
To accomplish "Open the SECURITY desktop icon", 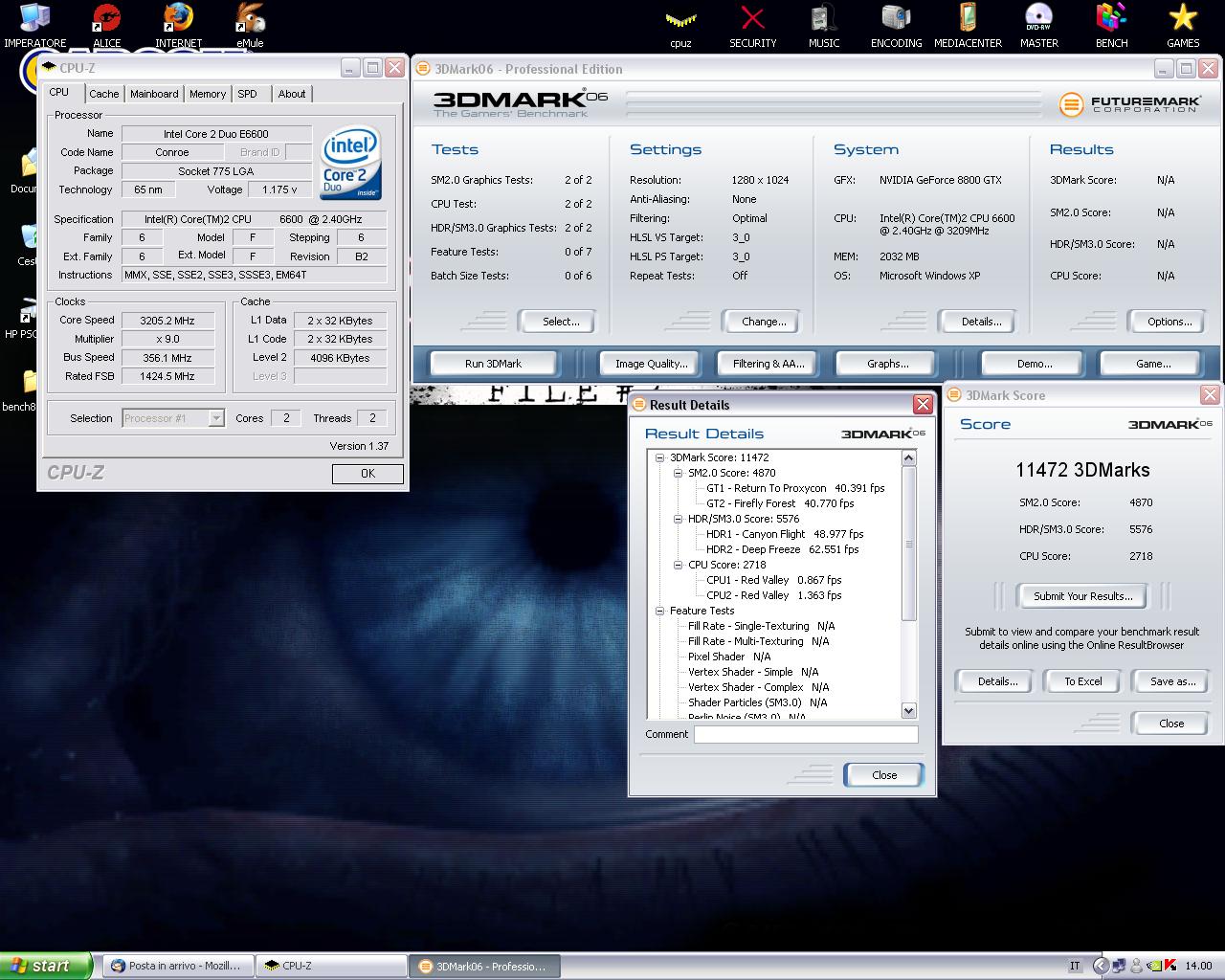I will 753,24.
